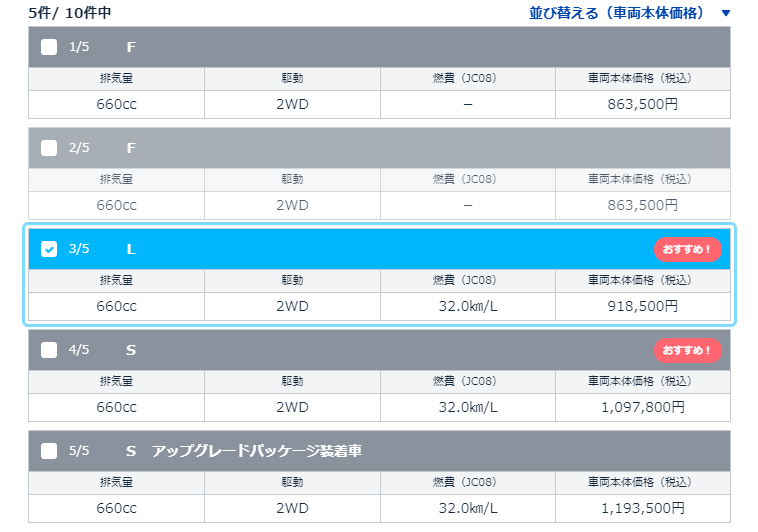Click S アップグレードパッケージ装着車 header text
The width and height of the screenshot is (758, 532).
[x=257, y=451]
